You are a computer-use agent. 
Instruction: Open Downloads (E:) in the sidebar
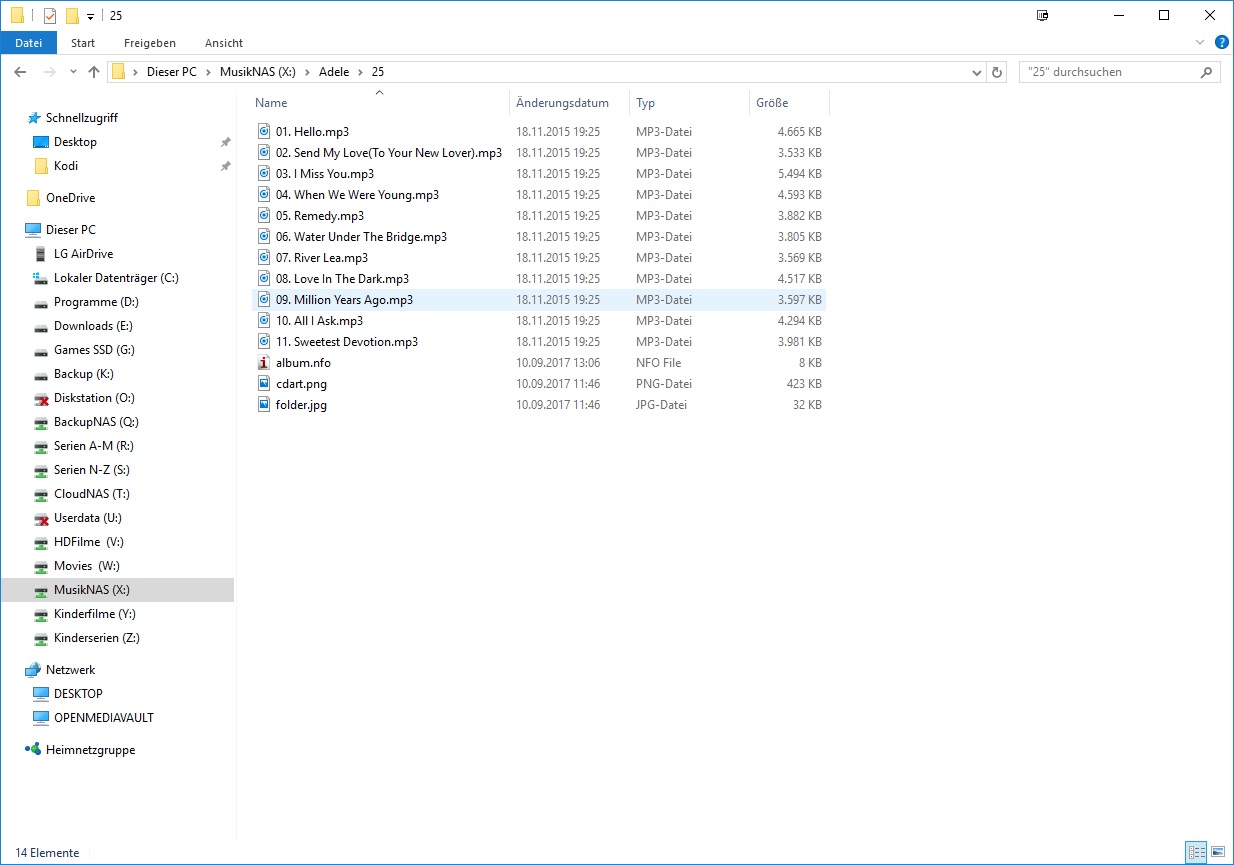93,326
